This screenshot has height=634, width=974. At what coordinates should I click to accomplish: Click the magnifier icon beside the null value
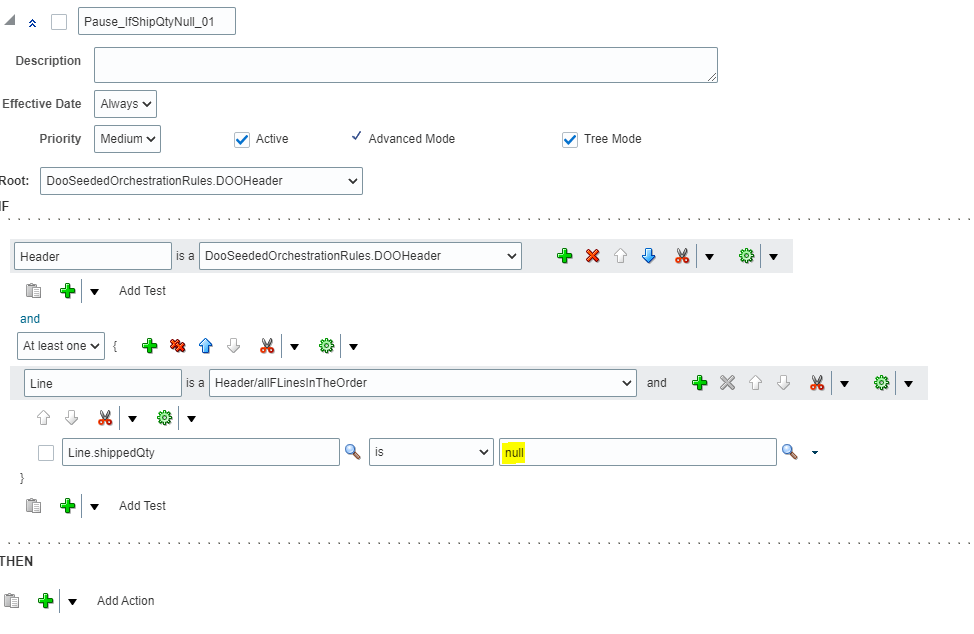(x=790, y=452)
